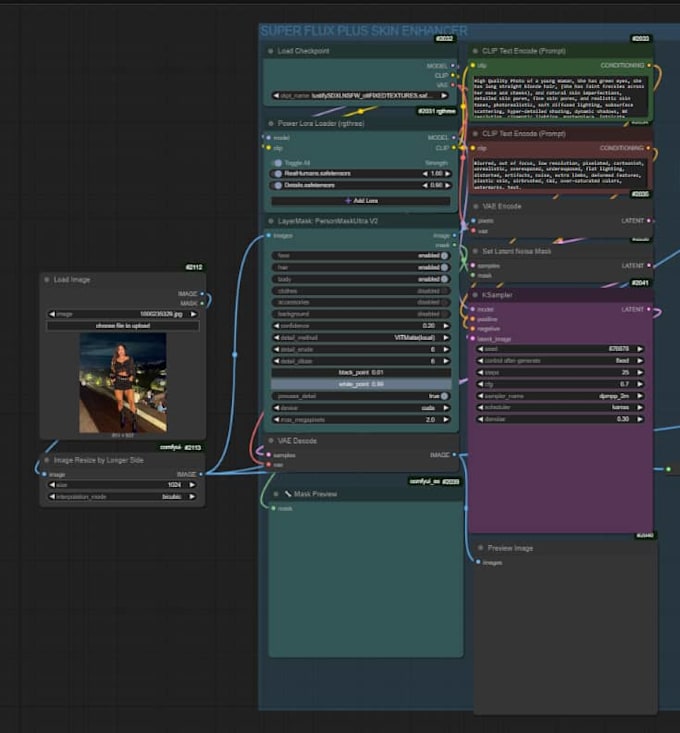Open the interpolation_mode bicubic dropdown
This screenshot has width=680, height=733.
click(122, 496)
